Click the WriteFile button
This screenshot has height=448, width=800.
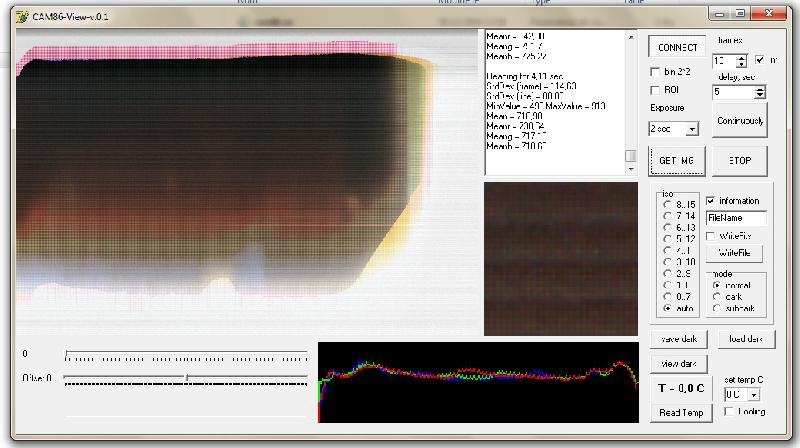tap(734, 253)
